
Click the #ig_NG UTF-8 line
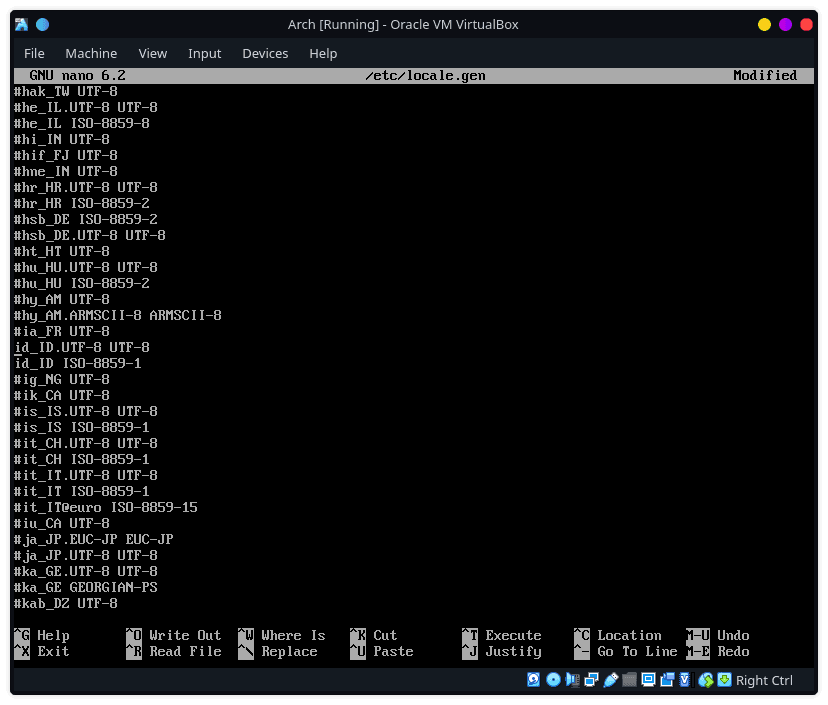click(62, 380)
